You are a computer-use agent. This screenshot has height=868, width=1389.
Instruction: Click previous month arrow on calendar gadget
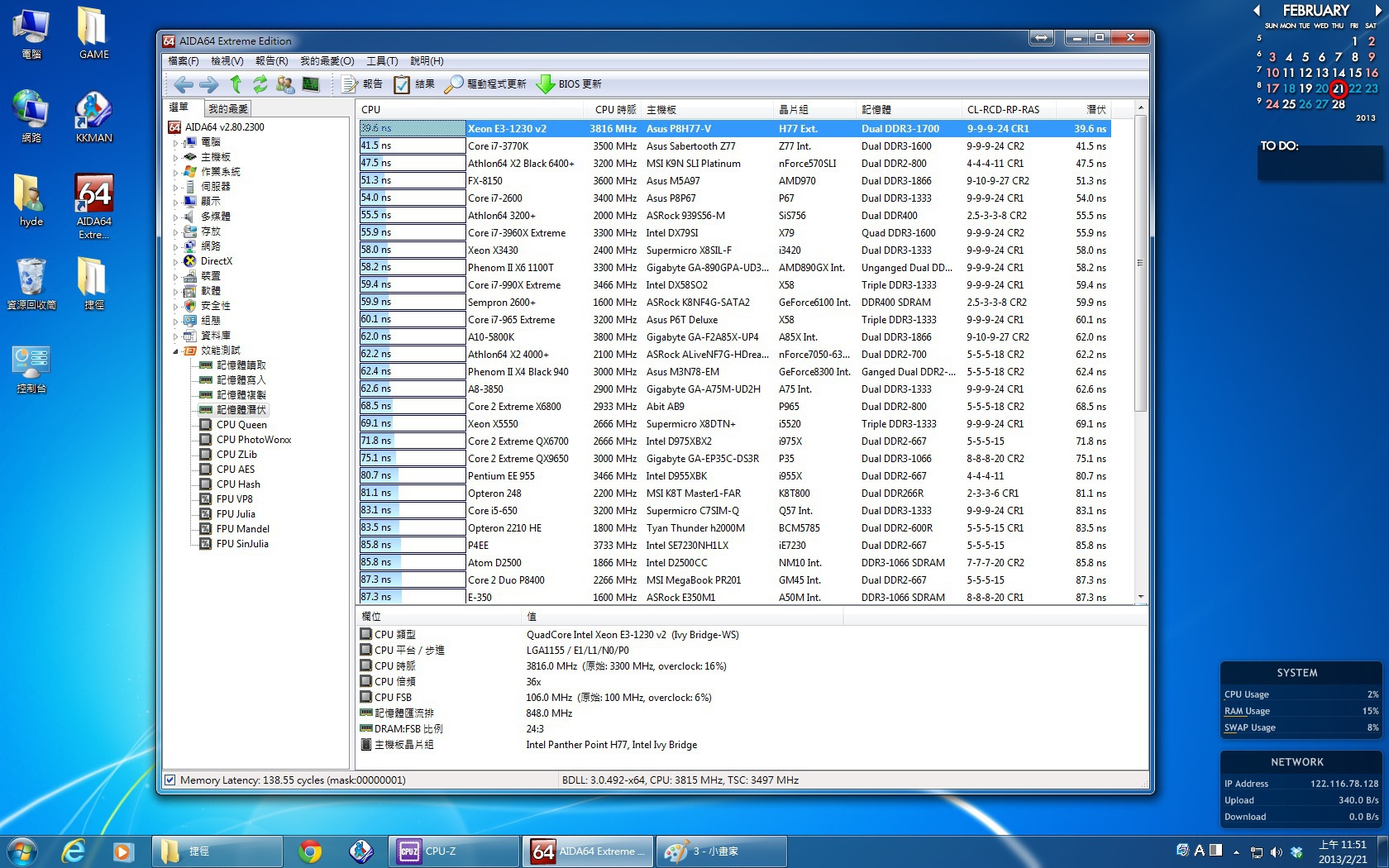point(1257,11)
